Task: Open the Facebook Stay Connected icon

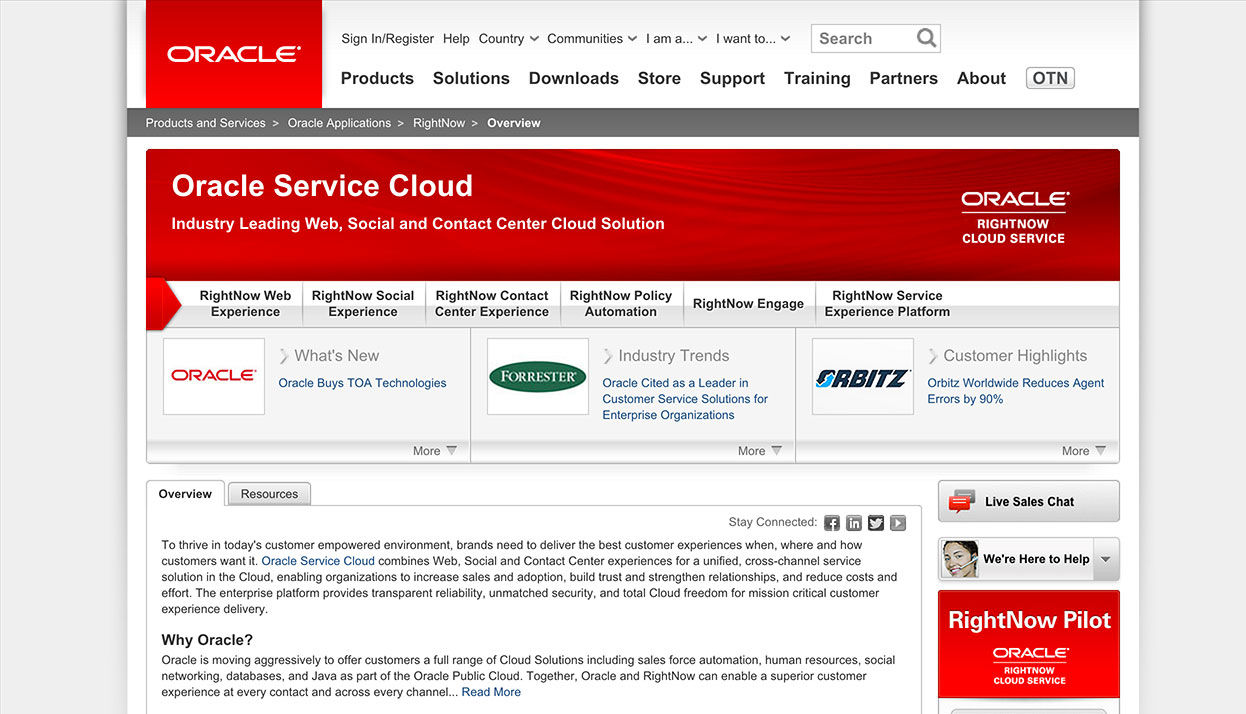Action: pos(831,522)
